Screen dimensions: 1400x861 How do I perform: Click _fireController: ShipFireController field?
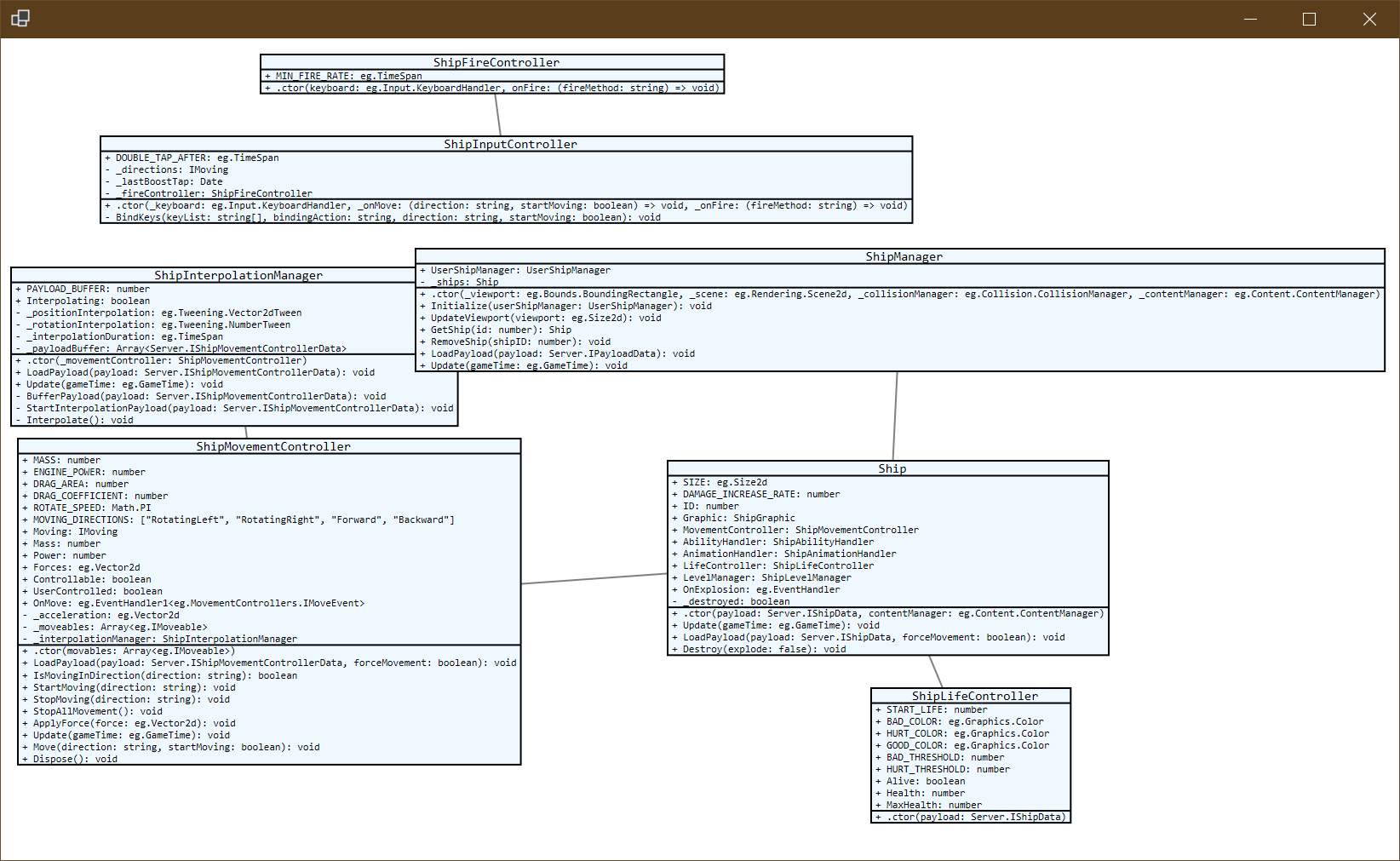209,193
